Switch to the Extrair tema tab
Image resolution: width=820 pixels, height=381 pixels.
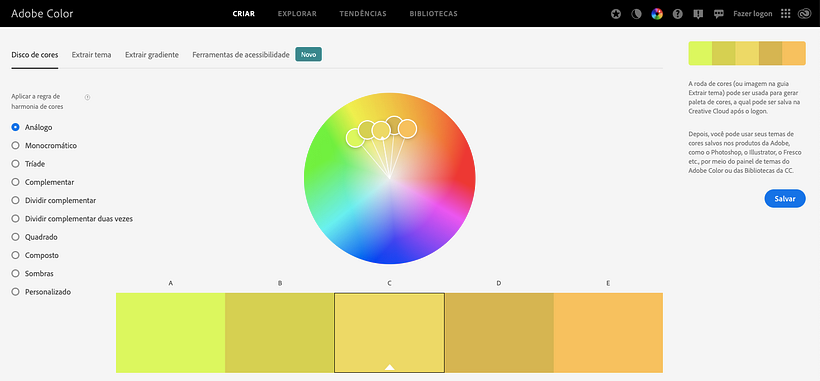pos(92,54)
